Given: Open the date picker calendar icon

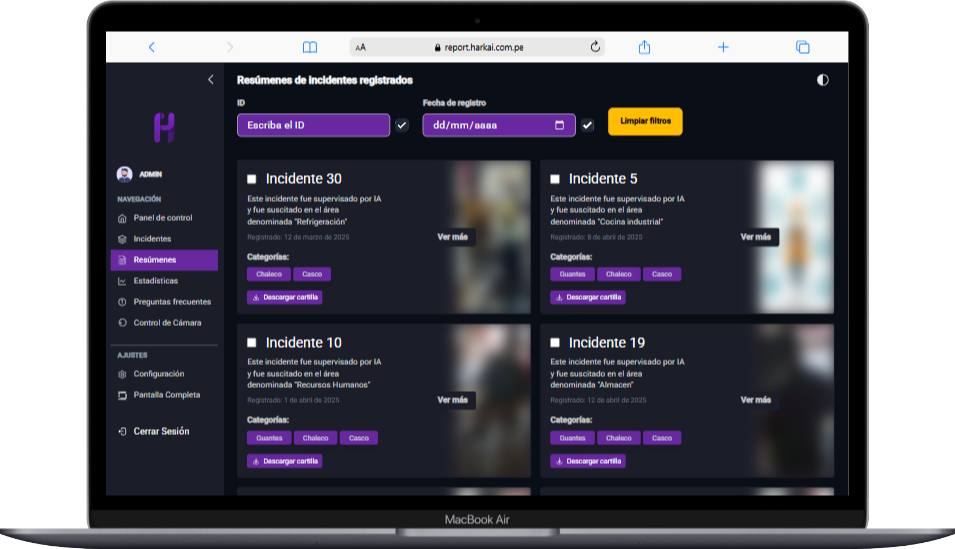Looking at the screenshot, I should (560, 125).
